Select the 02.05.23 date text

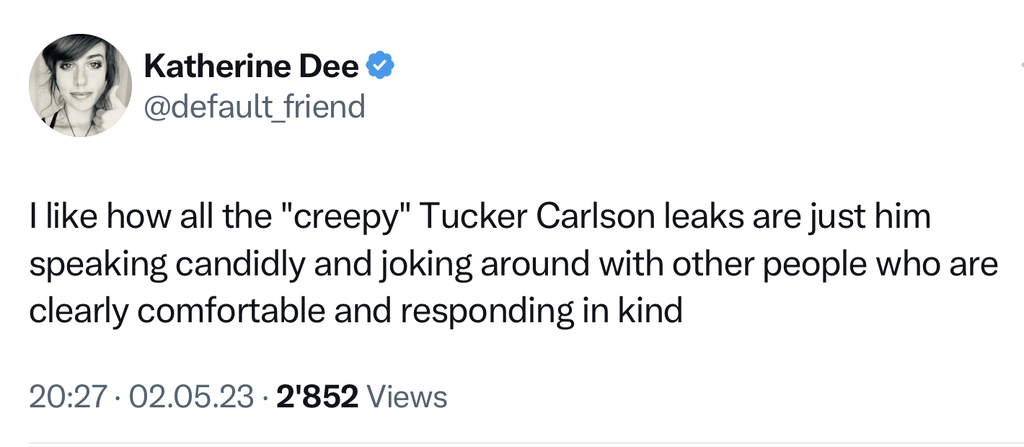pyautogui.click(x=191, y=397)
